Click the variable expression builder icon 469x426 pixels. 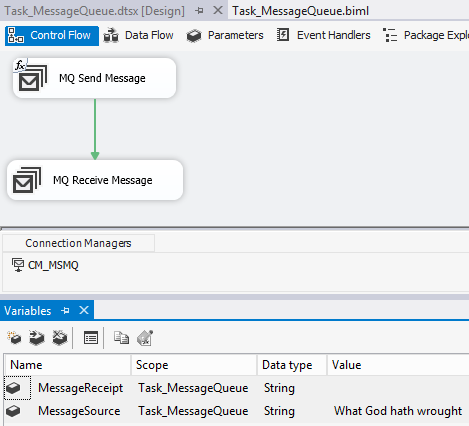(145, 338)
